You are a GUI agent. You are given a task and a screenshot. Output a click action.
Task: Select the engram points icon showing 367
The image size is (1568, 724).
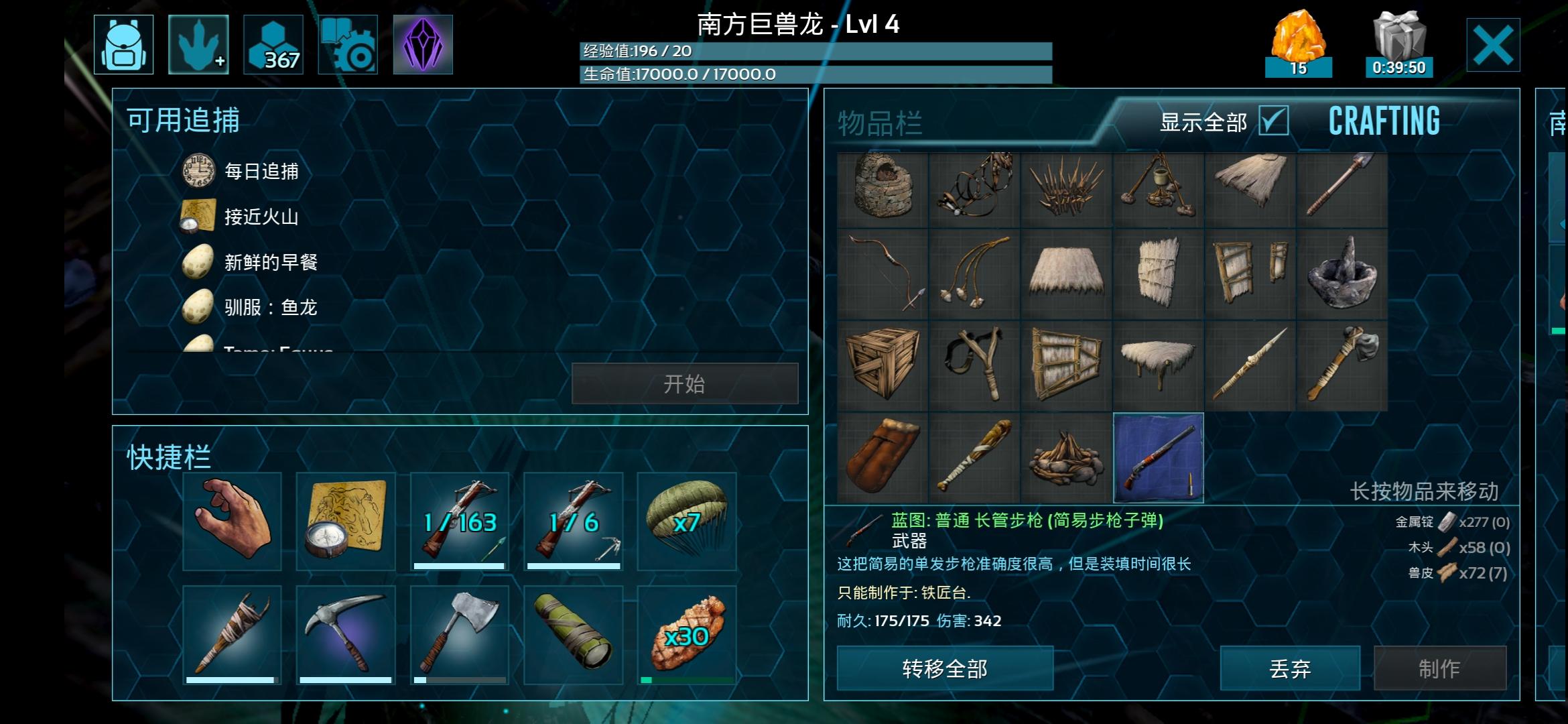click(x=273, y=44)
